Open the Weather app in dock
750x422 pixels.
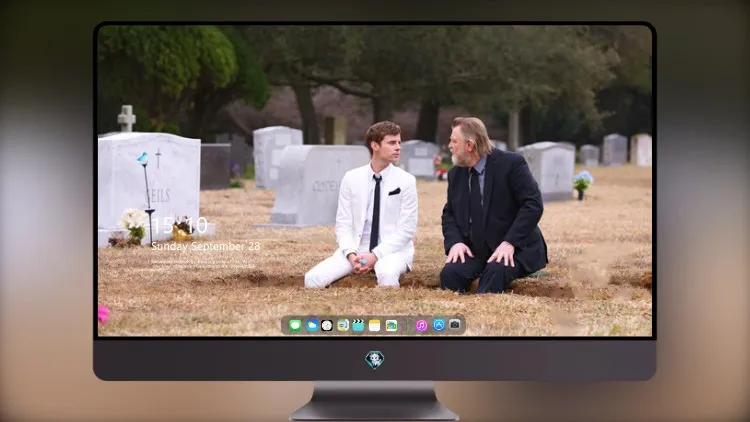[x=312, y=325]
